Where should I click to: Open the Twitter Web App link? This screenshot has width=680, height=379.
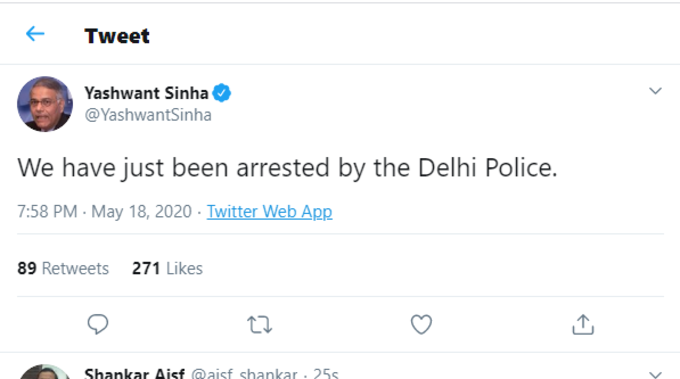coord(269,212)
